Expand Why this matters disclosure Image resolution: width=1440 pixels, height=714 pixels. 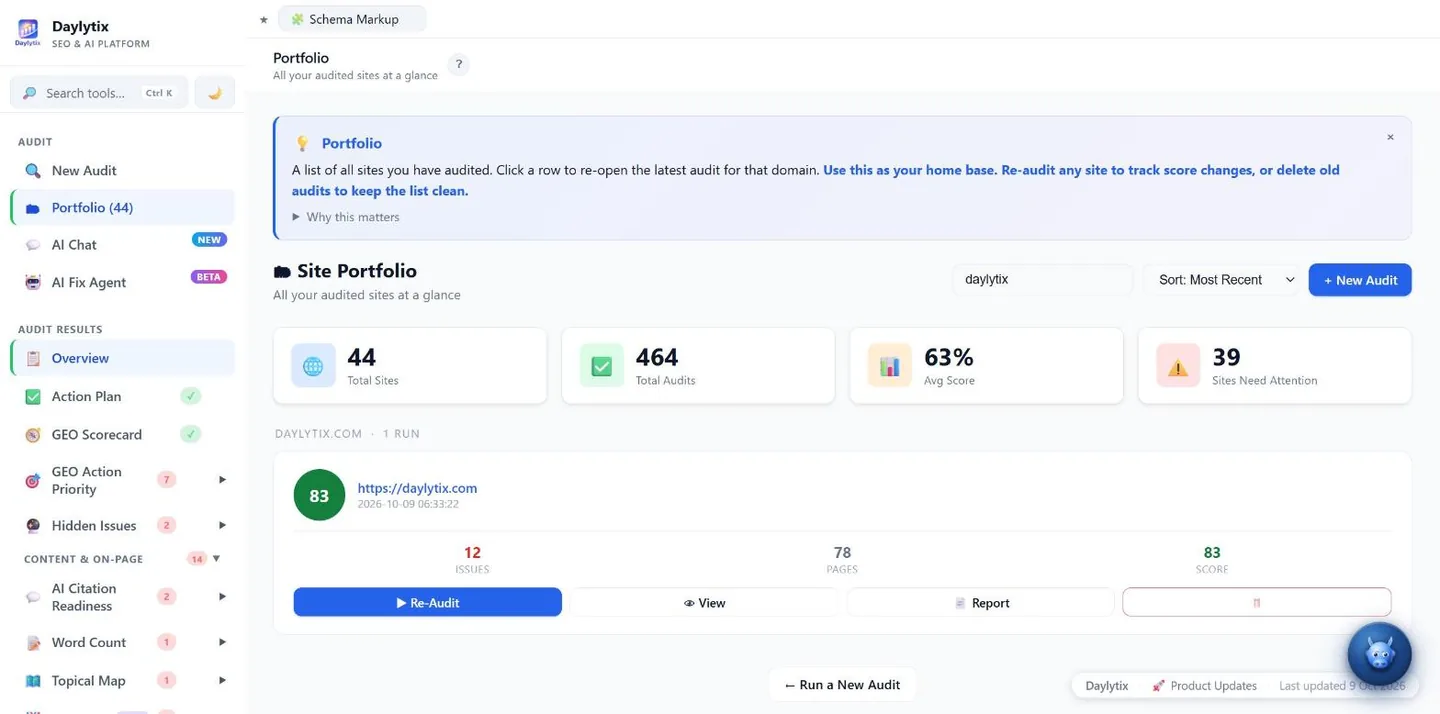346,217
